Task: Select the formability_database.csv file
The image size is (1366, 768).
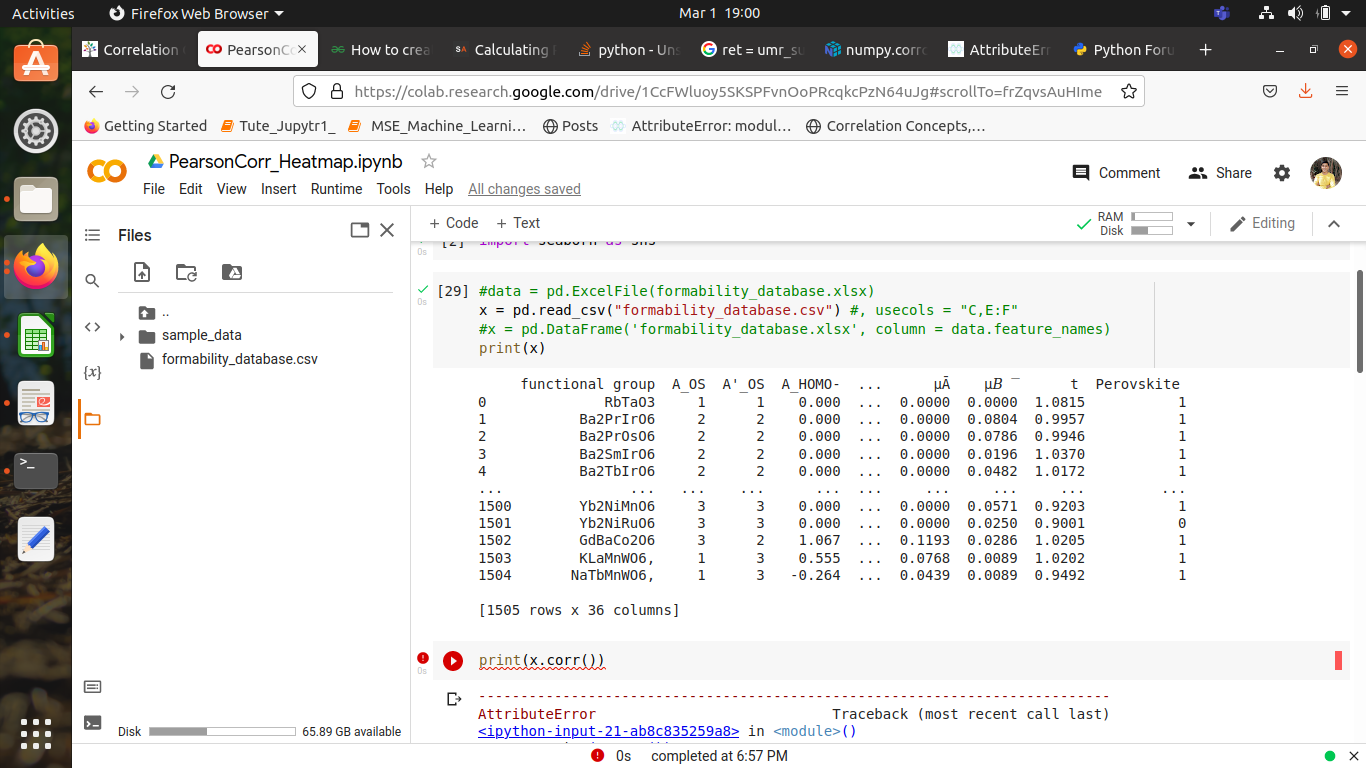Action: (x=239, y=359)
